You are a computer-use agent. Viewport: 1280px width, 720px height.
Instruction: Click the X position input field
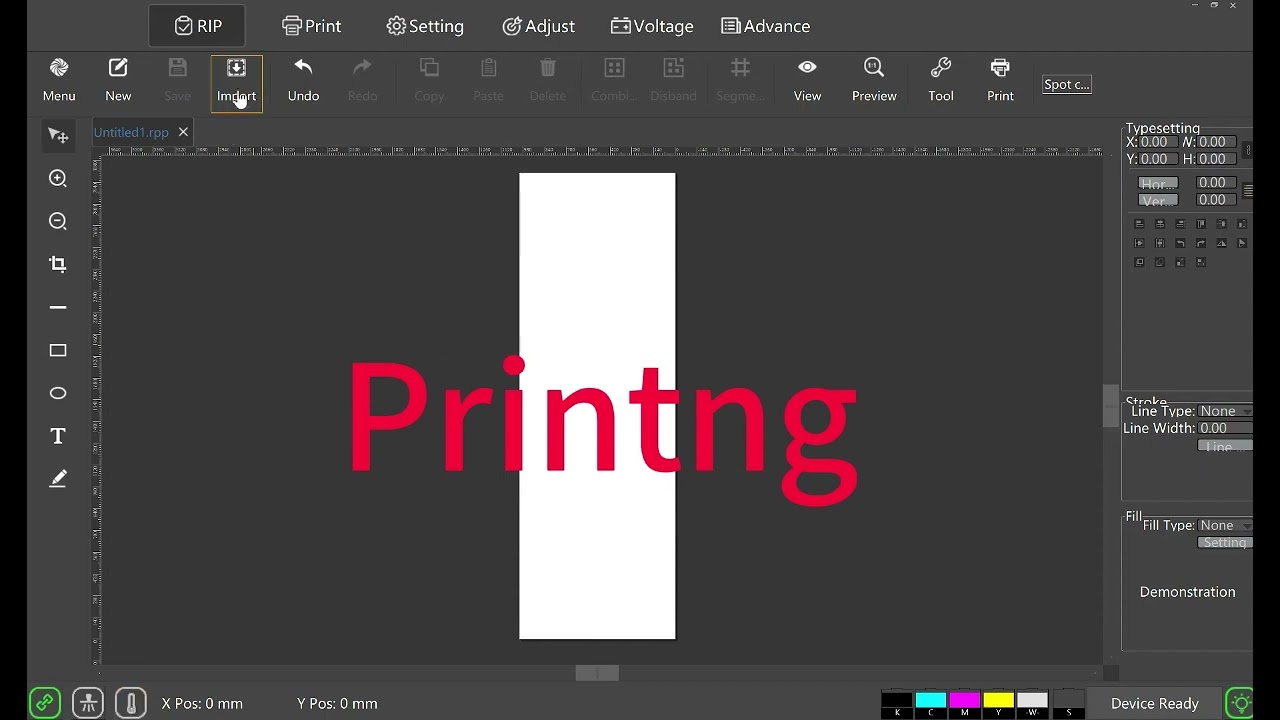point(1158,142)
